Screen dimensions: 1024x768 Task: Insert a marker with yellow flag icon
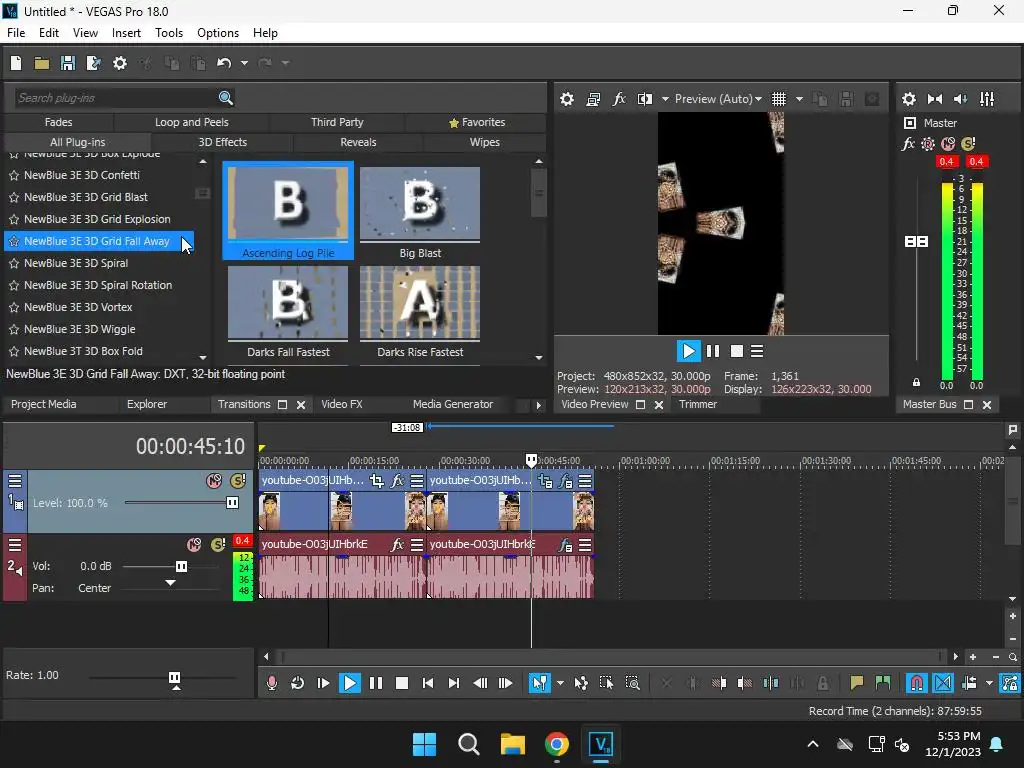tap(856, 683)
